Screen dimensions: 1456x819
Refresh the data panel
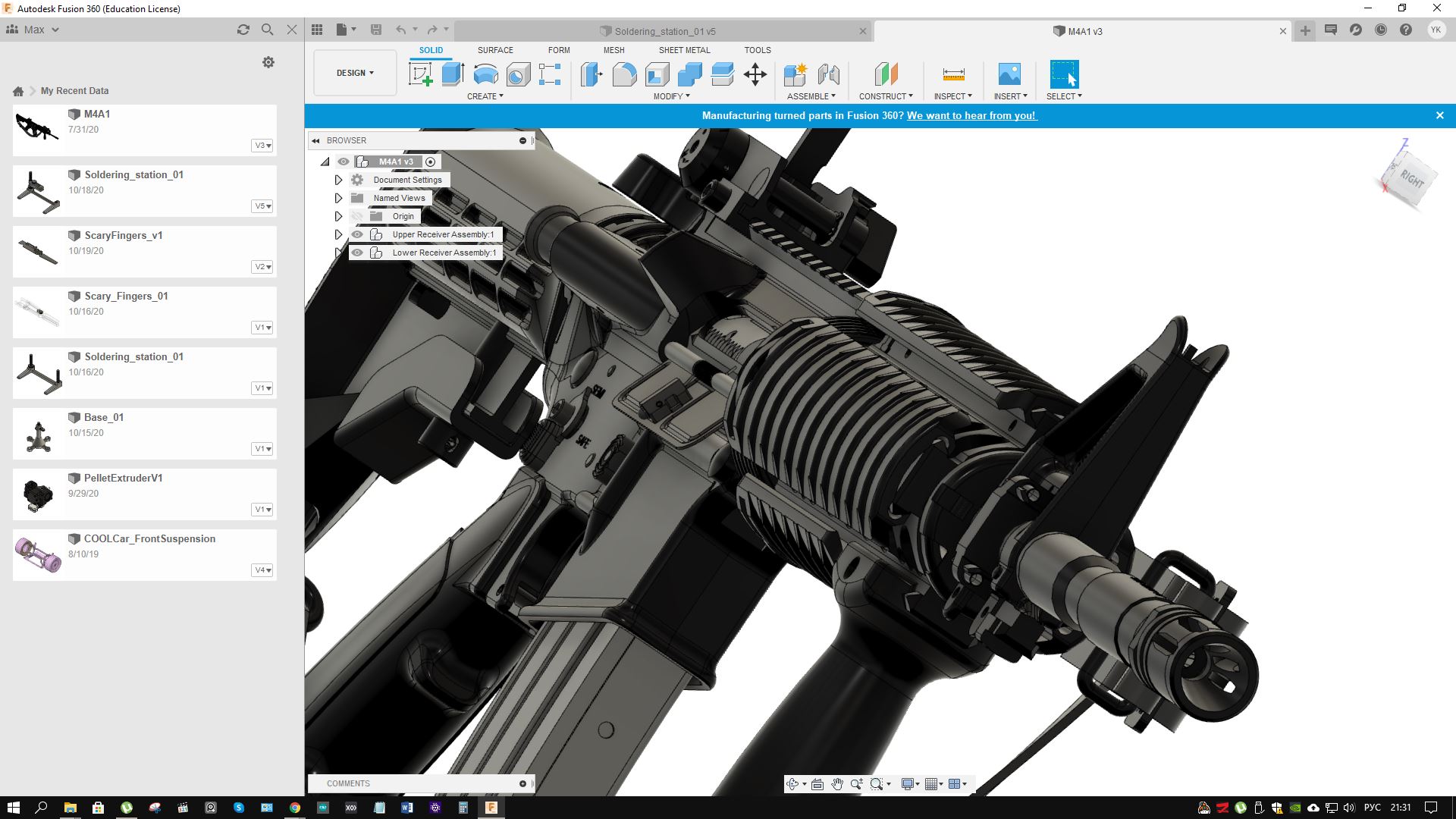[x=243, y=30]
